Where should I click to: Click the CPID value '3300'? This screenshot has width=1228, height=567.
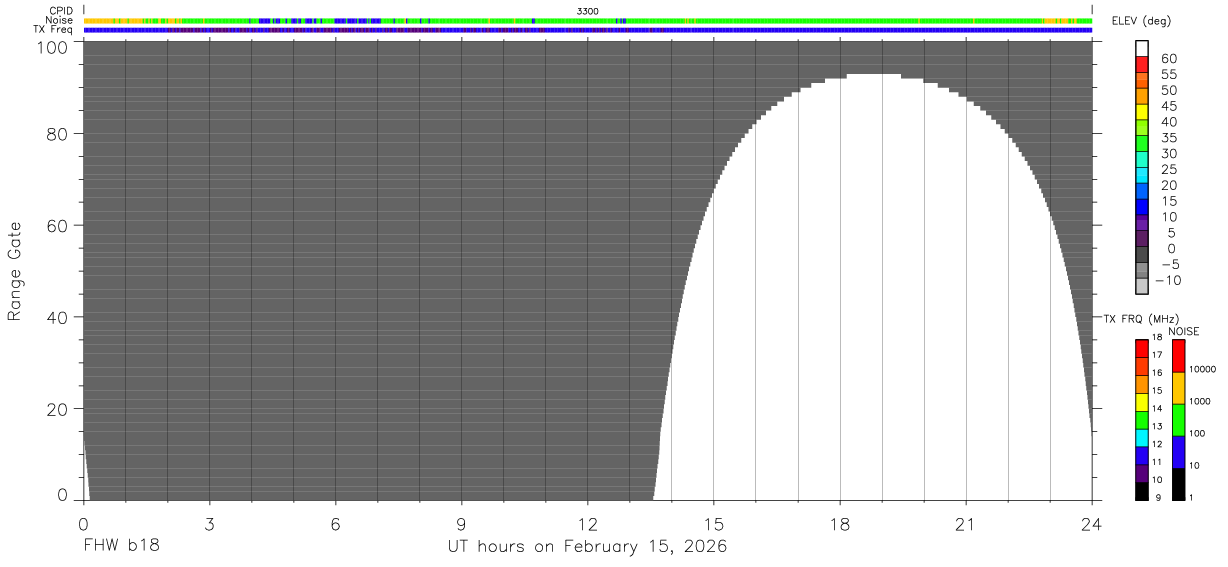click(x=588, y=11)
